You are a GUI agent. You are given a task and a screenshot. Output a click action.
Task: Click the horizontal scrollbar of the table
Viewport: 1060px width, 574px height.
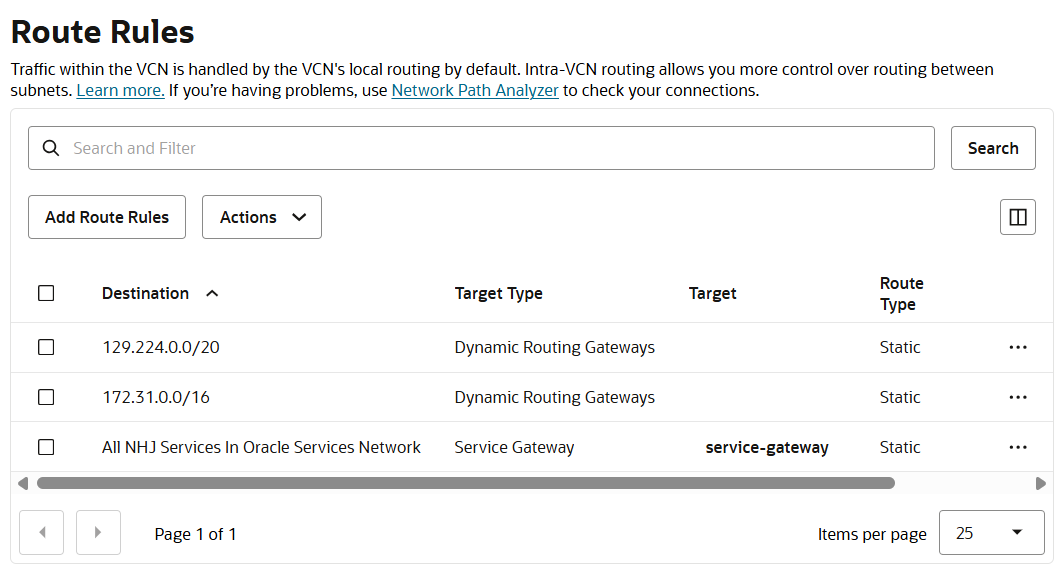tap(465, 483)
